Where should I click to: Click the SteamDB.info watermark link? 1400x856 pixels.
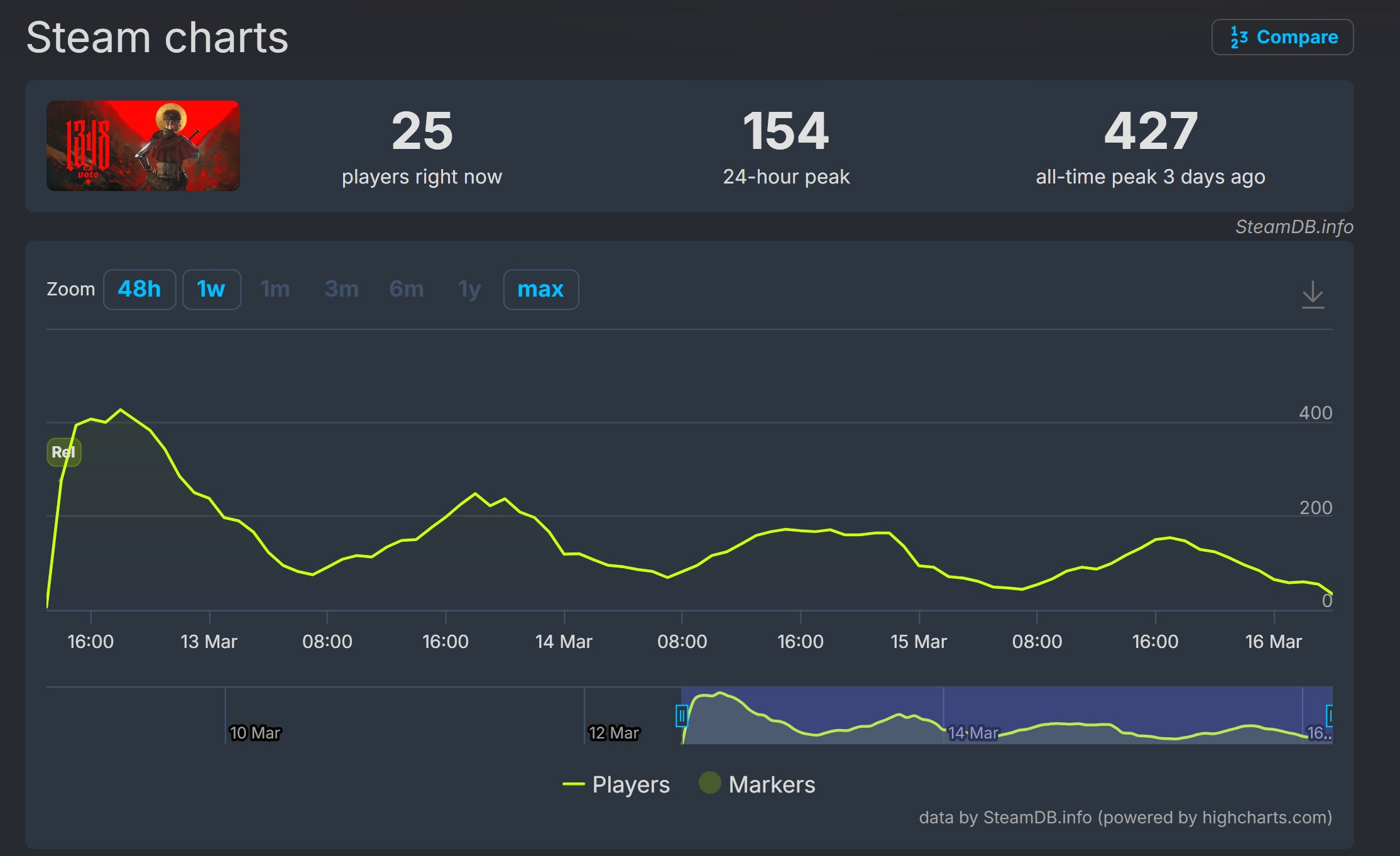tap(1294, 227)
